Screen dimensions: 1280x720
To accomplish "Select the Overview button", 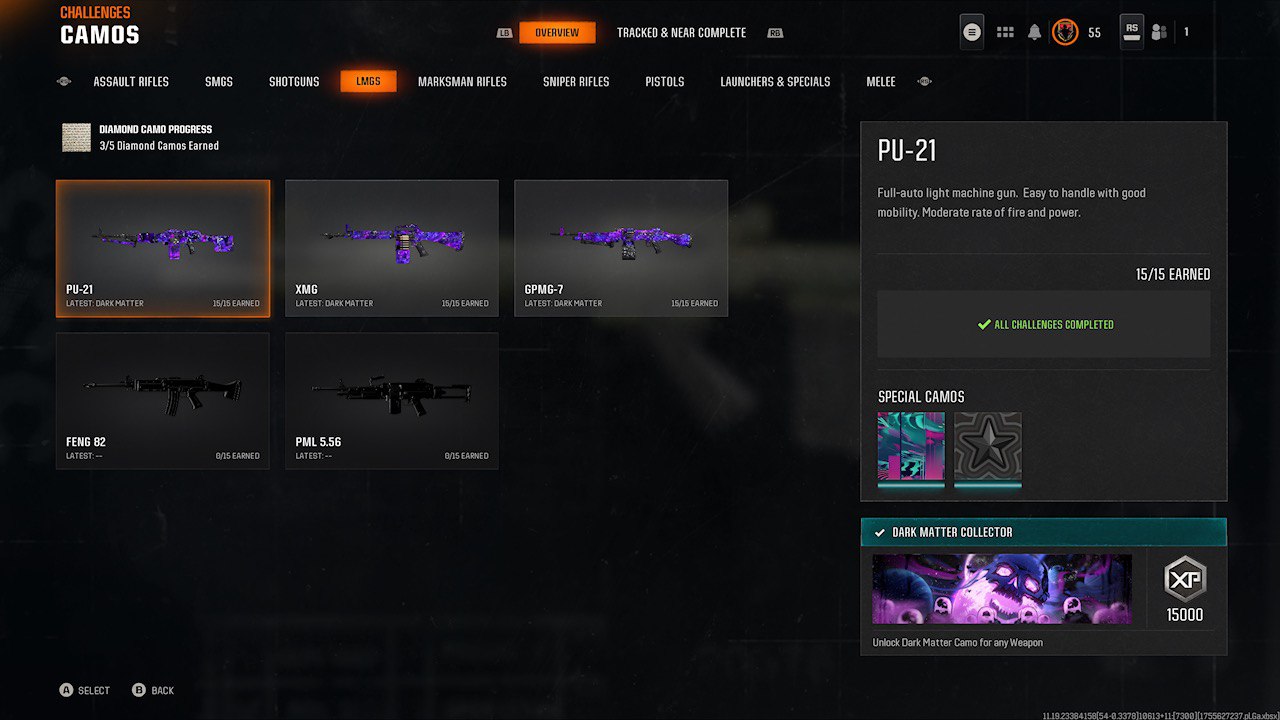I will [557, 33].
